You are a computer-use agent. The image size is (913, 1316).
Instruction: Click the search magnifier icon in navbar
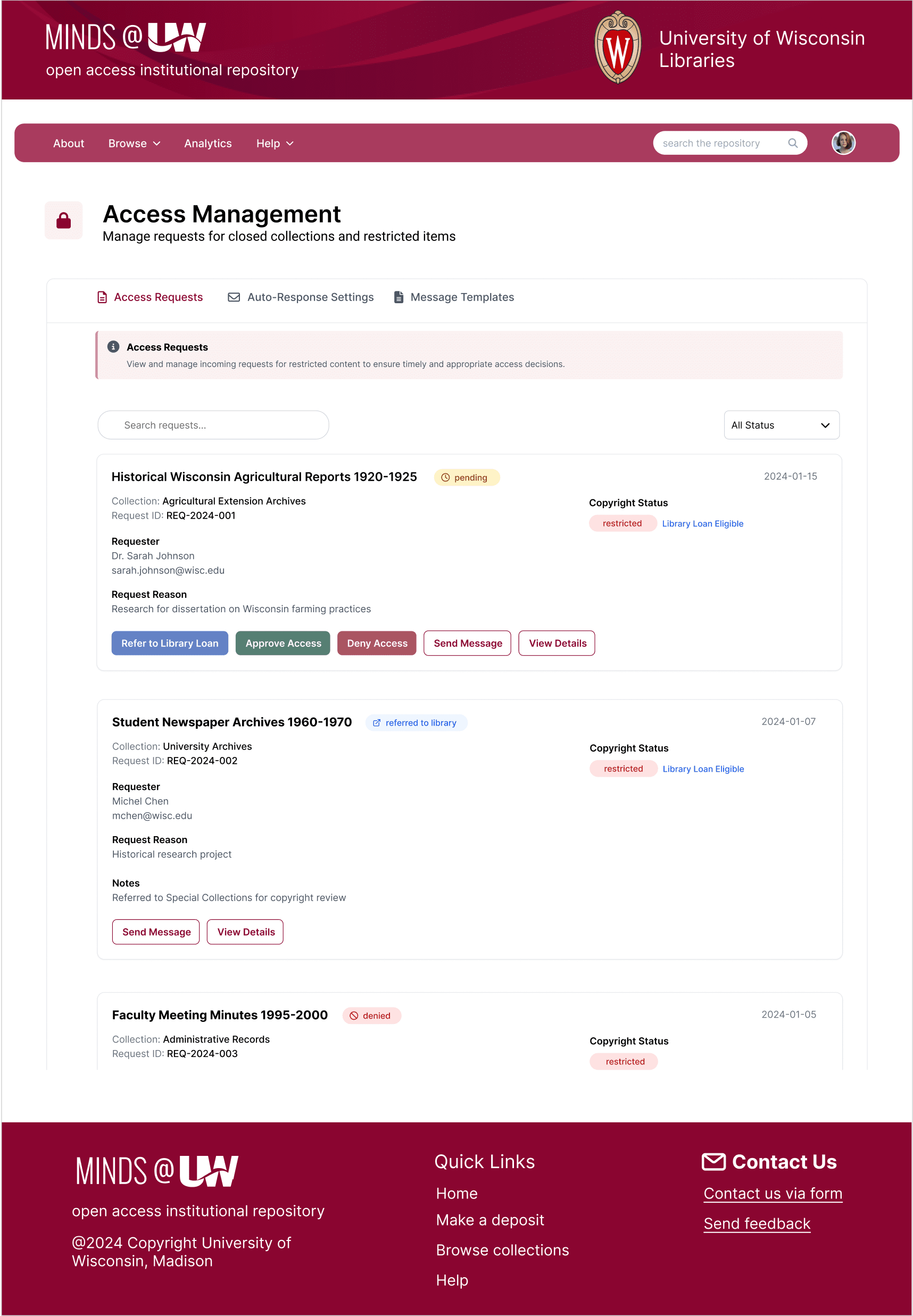coord(792,143)
